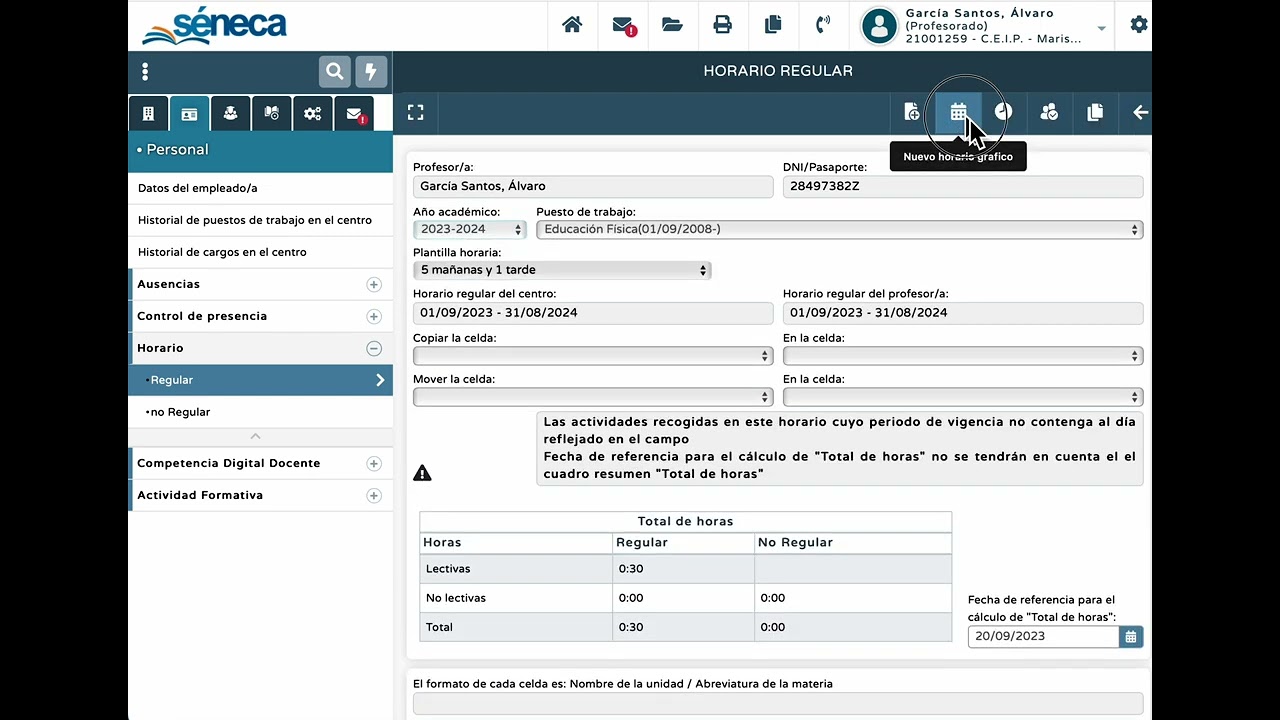Open En la celda dropdown beside Mover
Screen dimensions: 1280x720
coord(963,397)
